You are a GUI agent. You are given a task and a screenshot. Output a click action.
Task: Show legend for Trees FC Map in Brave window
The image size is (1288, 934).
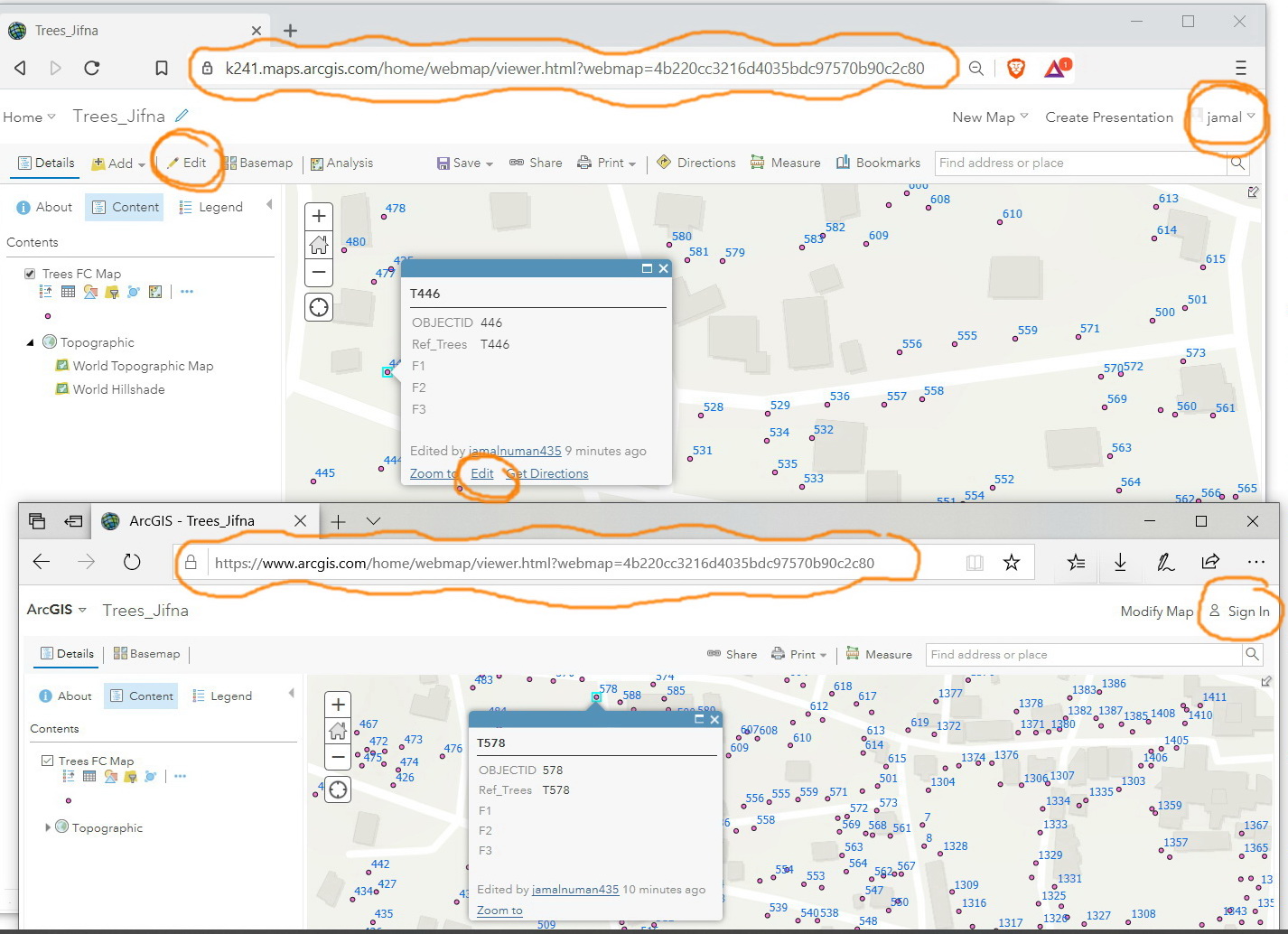46,292
